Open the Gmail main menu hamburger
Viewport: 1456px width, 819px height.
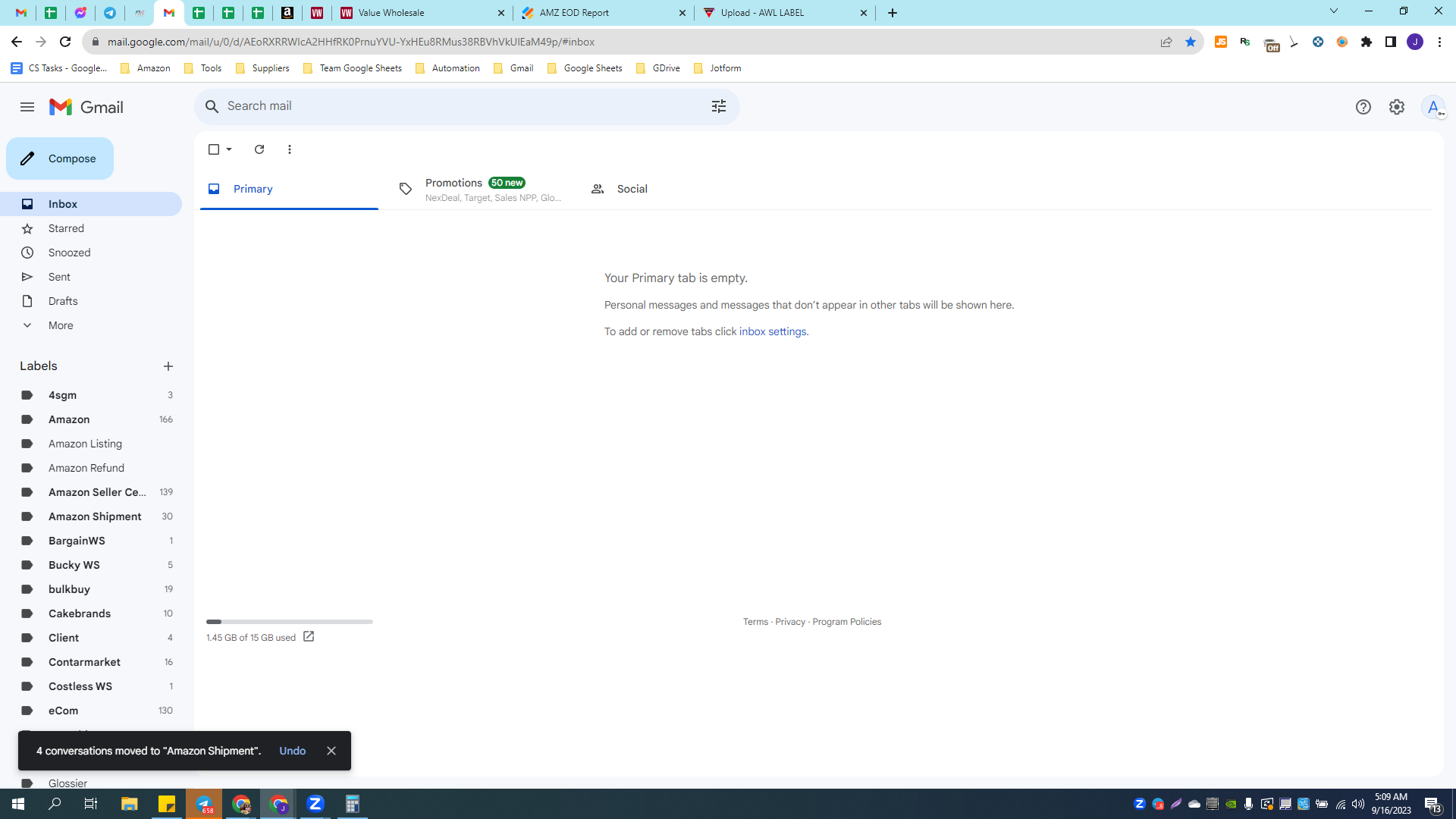tap(27, 107)
